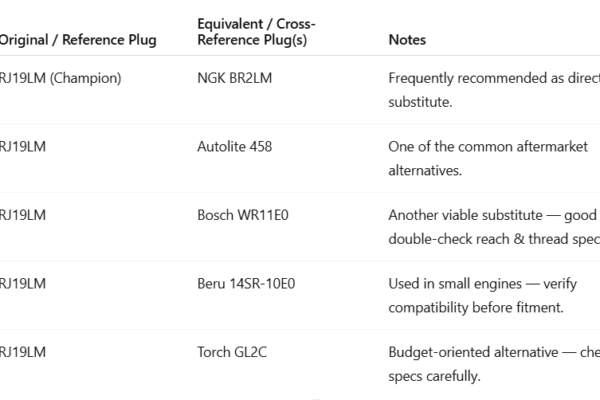Screen dimensions: 600x400
Task: Click the 'compatibility before fitment' text line
Action: tap(476, 307)
